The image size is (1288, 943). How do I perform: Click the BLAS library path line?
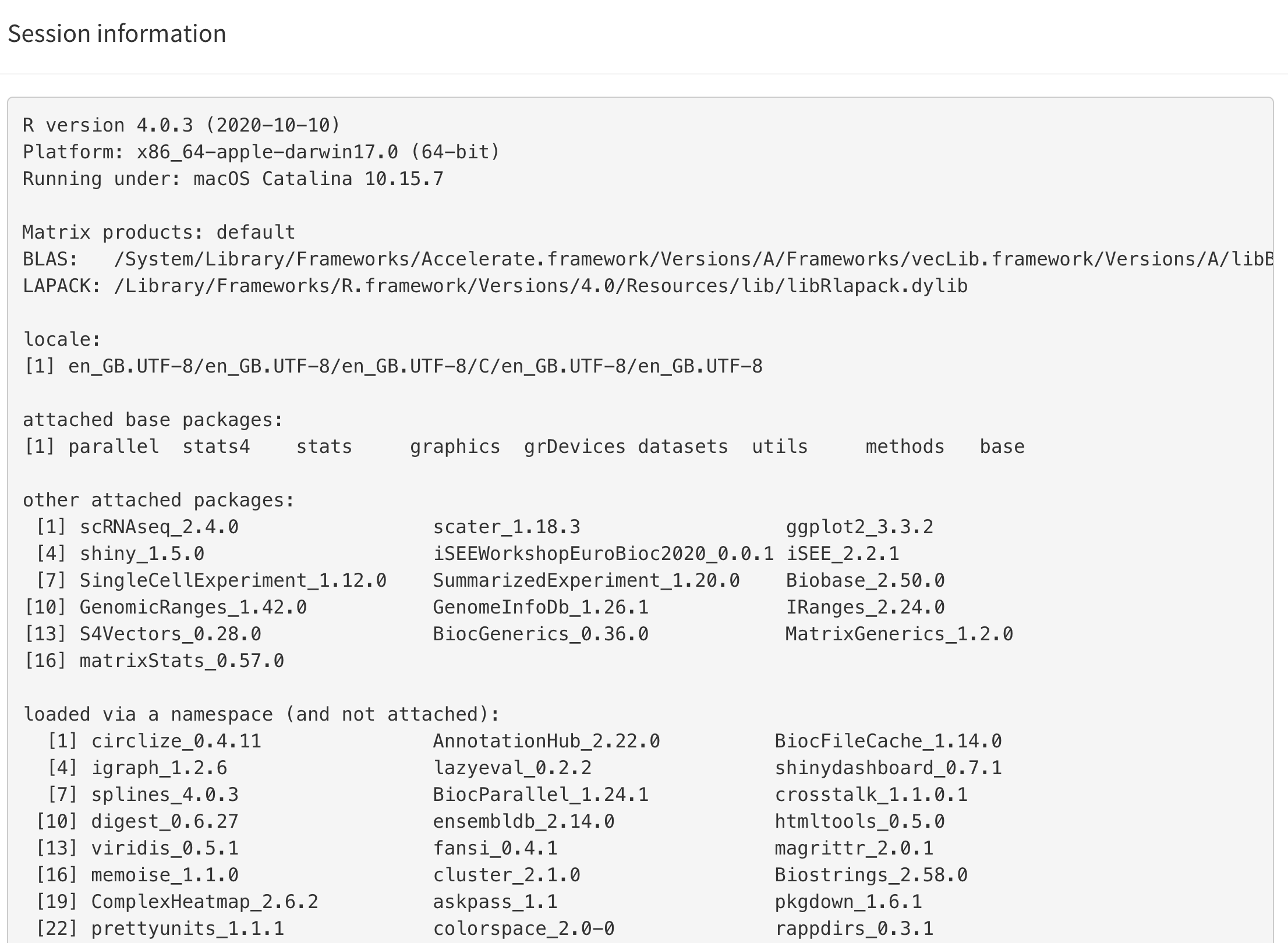pos(647,259)
